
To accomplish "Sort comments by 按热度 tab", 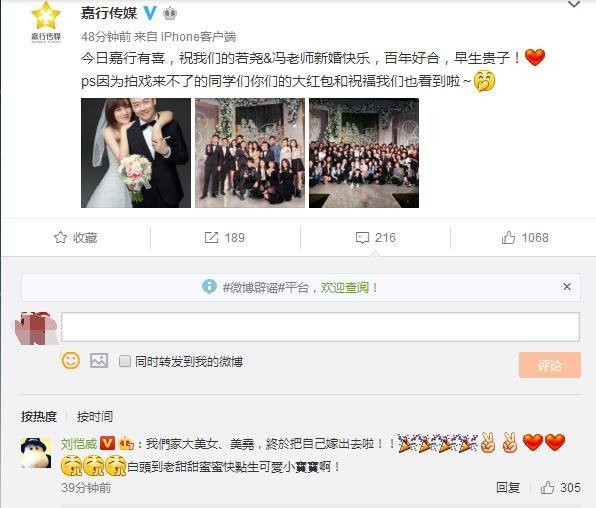I will 39,417.
